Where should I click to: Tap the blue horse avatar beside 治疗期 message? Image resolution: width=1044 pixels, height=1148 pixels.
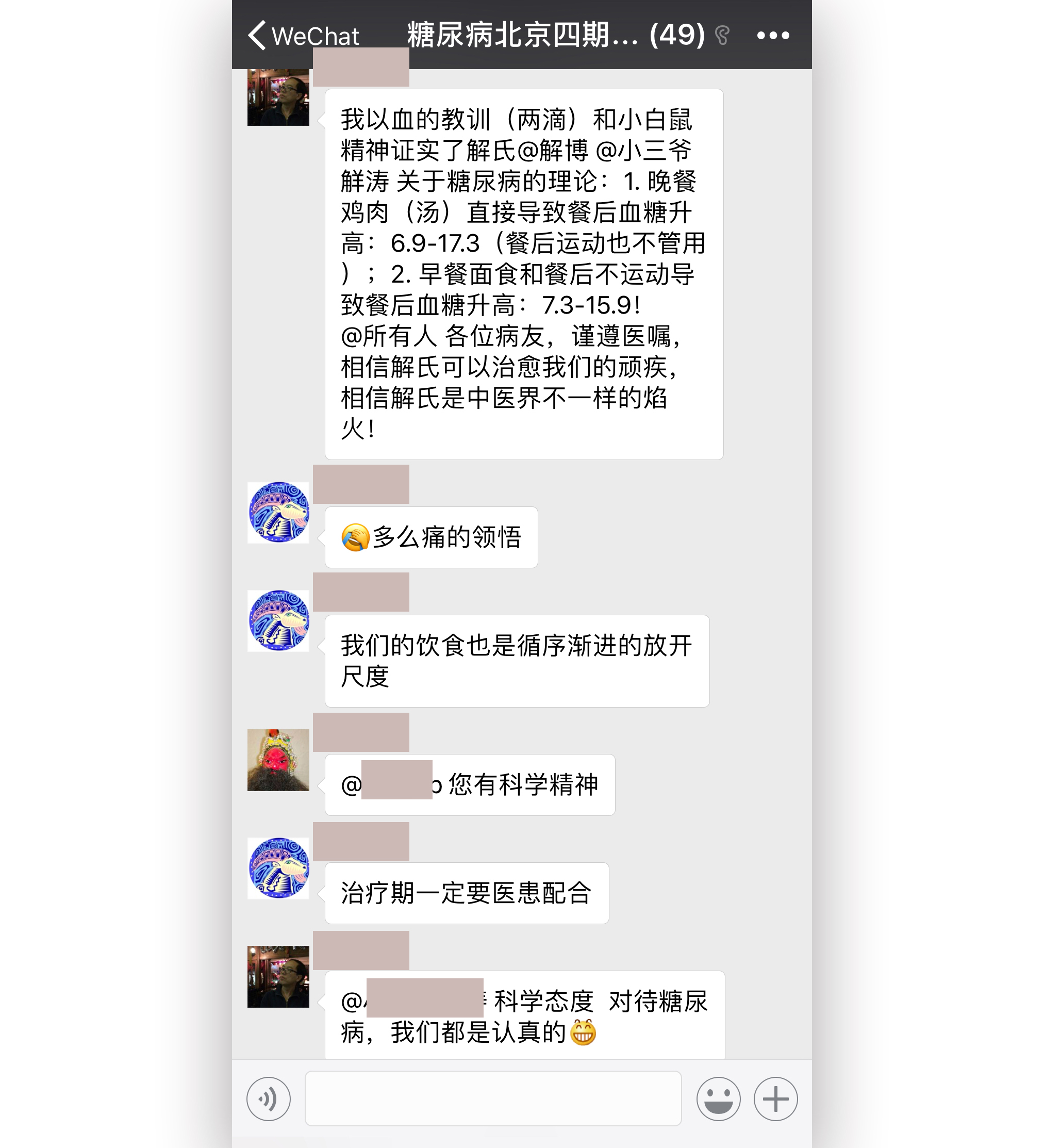tap(278, 868)
